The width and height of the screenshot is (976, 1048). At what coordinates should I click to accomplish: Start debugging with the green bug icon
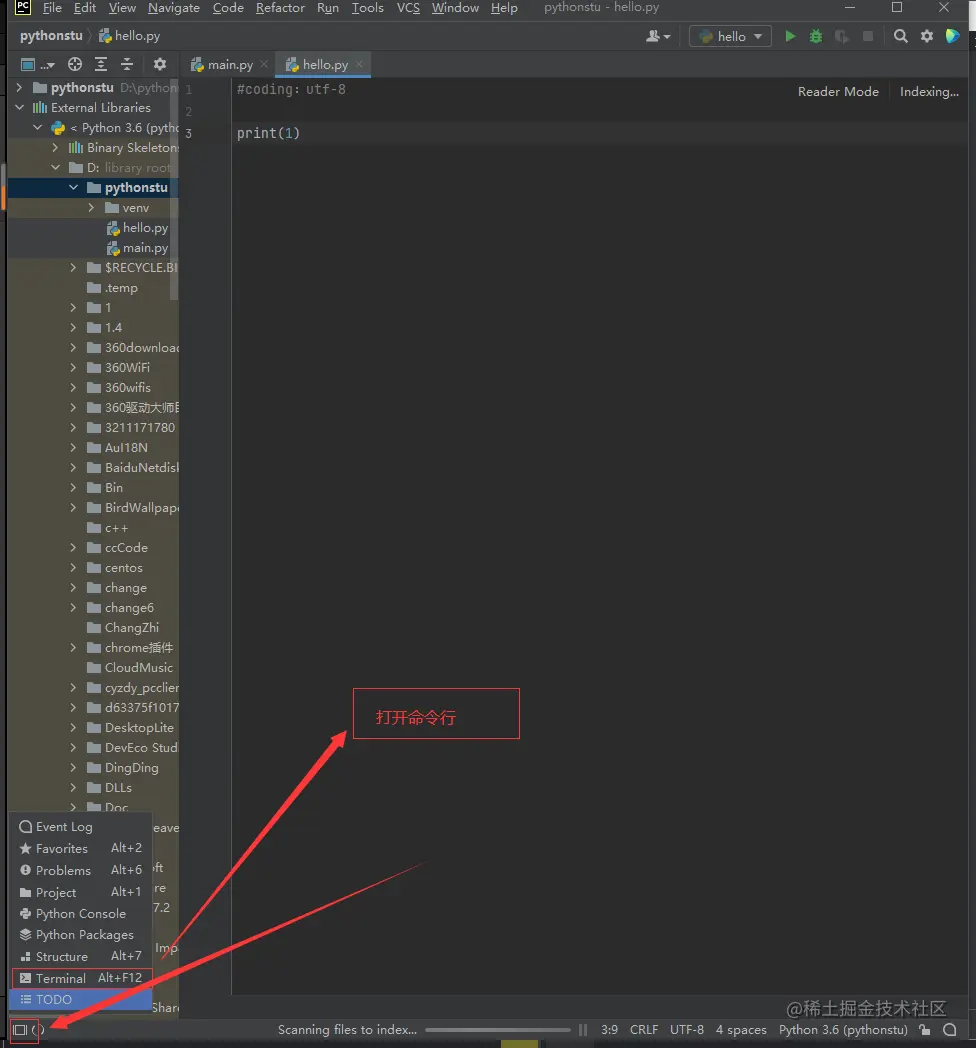(816, 36)
